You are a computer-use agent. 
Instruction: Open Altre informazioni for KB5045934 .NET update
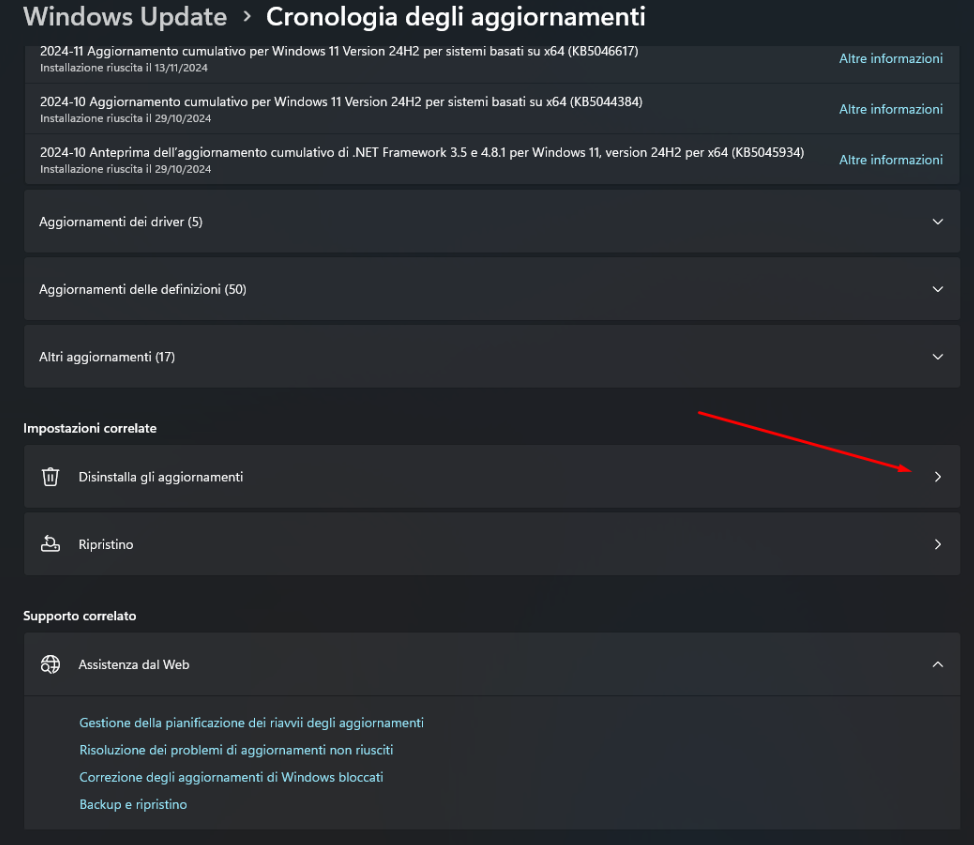890,160
